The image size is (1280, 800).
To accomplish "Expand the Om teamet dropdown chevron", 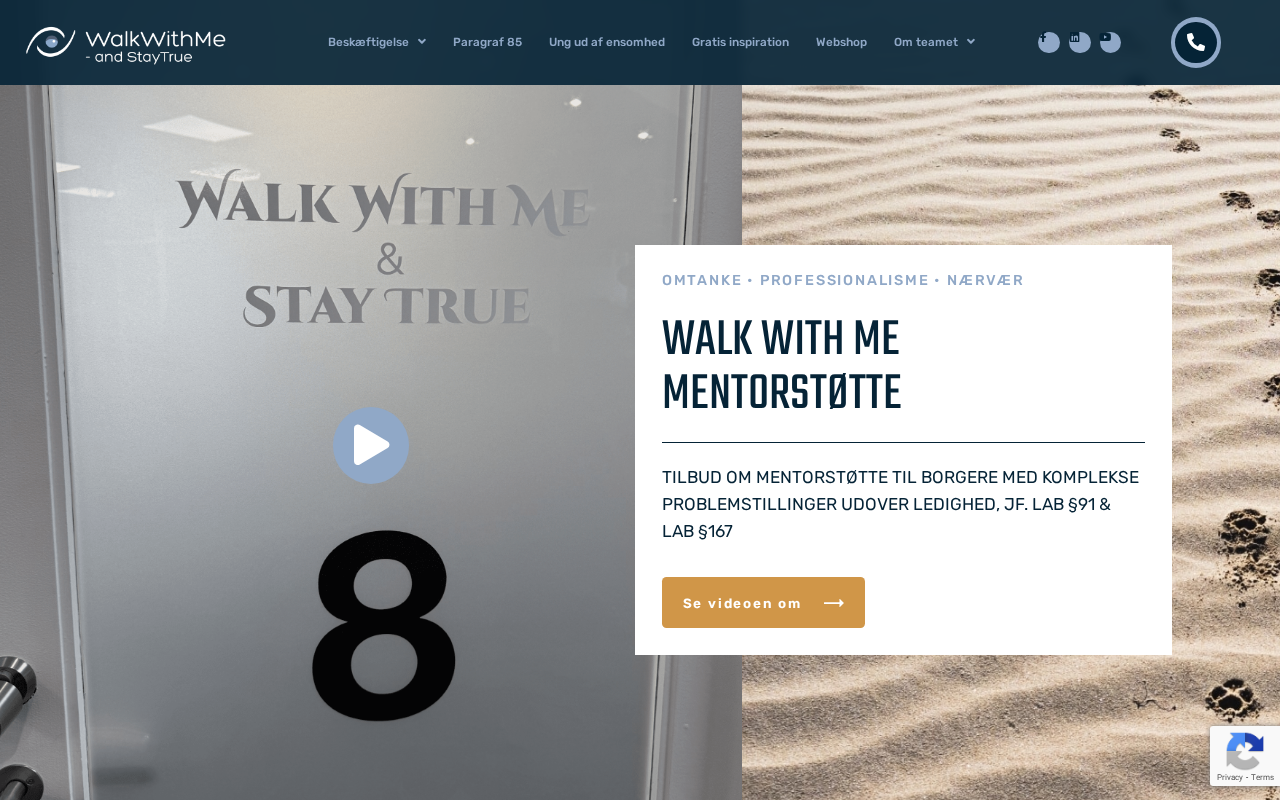I will pyautogui.click(x=971, y=42).
